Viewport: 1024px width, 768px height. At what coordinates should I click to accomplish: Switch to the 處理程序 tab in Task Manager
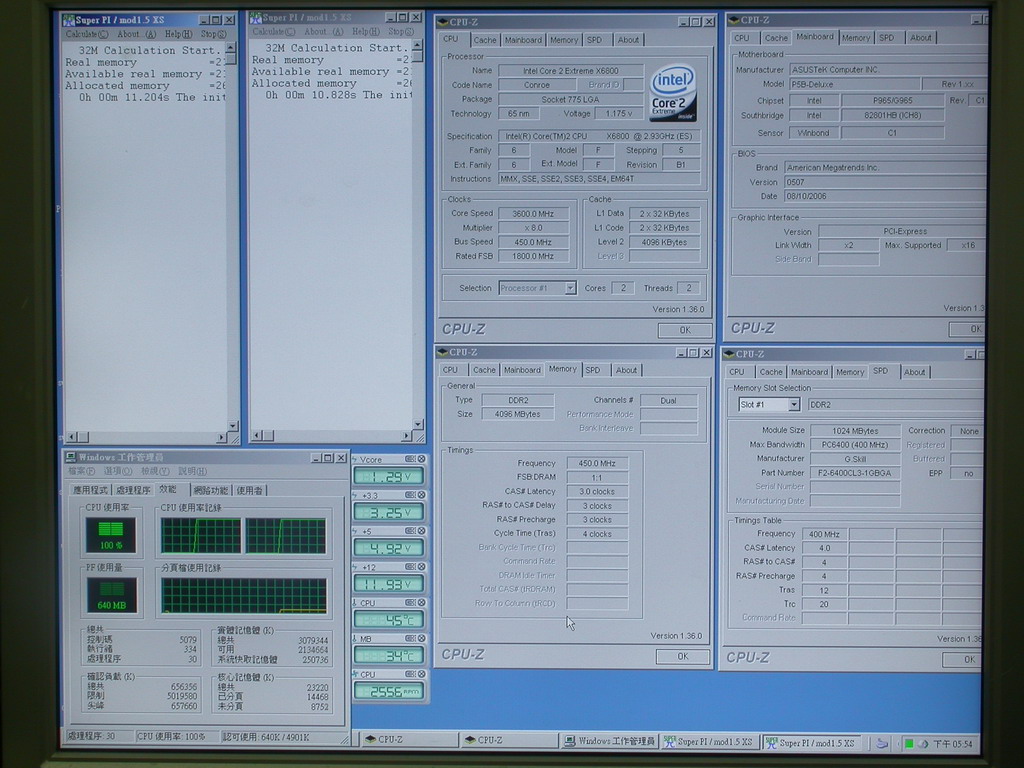pos(133,490)
